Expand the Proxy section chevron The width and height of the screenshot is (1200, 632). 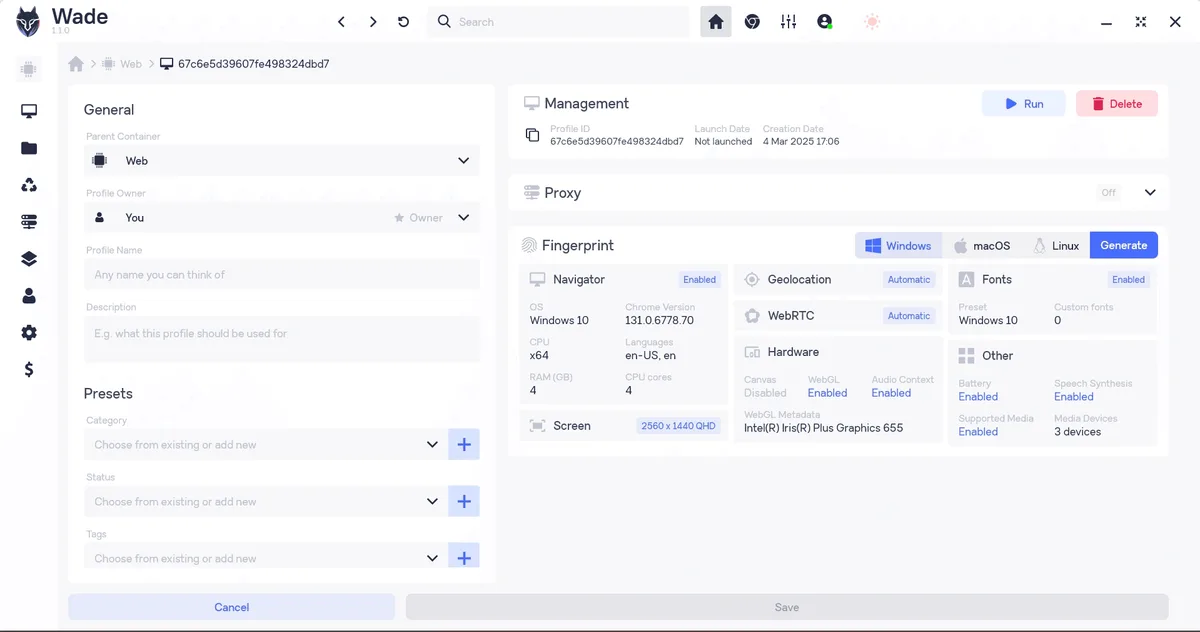point(1150,193)
